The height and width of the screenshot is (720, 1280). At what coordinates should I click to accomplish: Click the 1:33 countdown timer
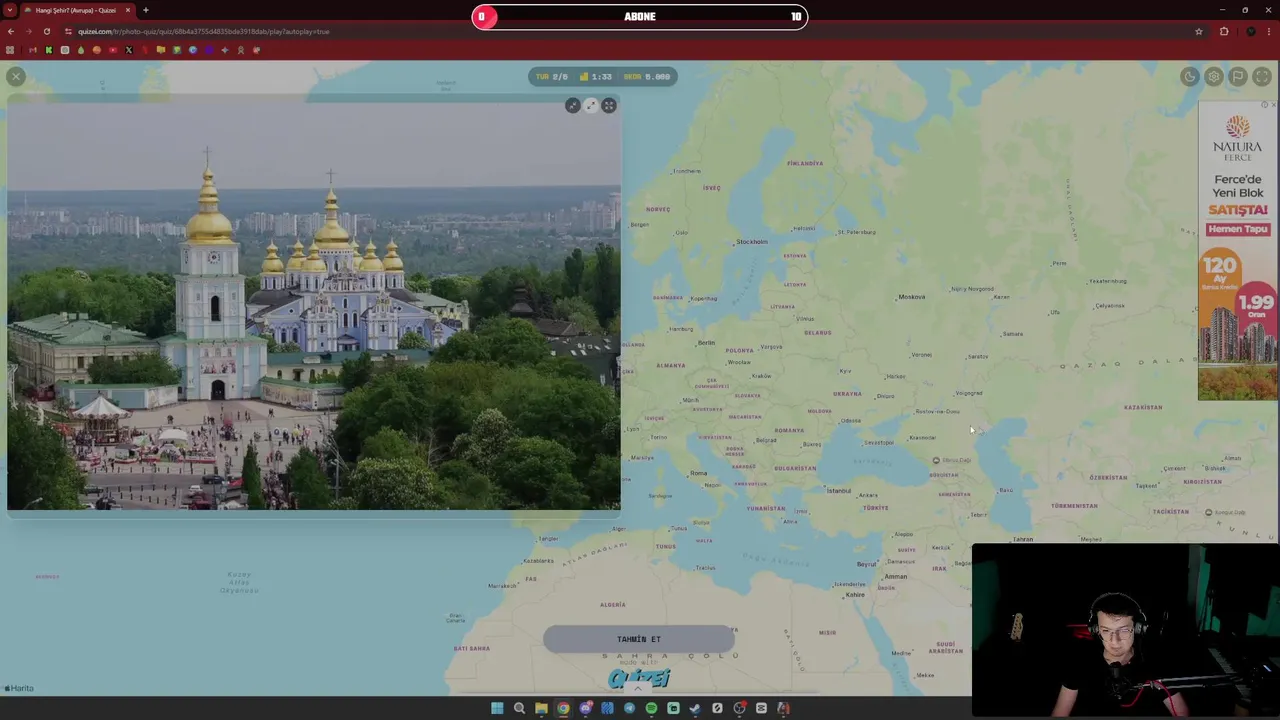coord(596,77)
